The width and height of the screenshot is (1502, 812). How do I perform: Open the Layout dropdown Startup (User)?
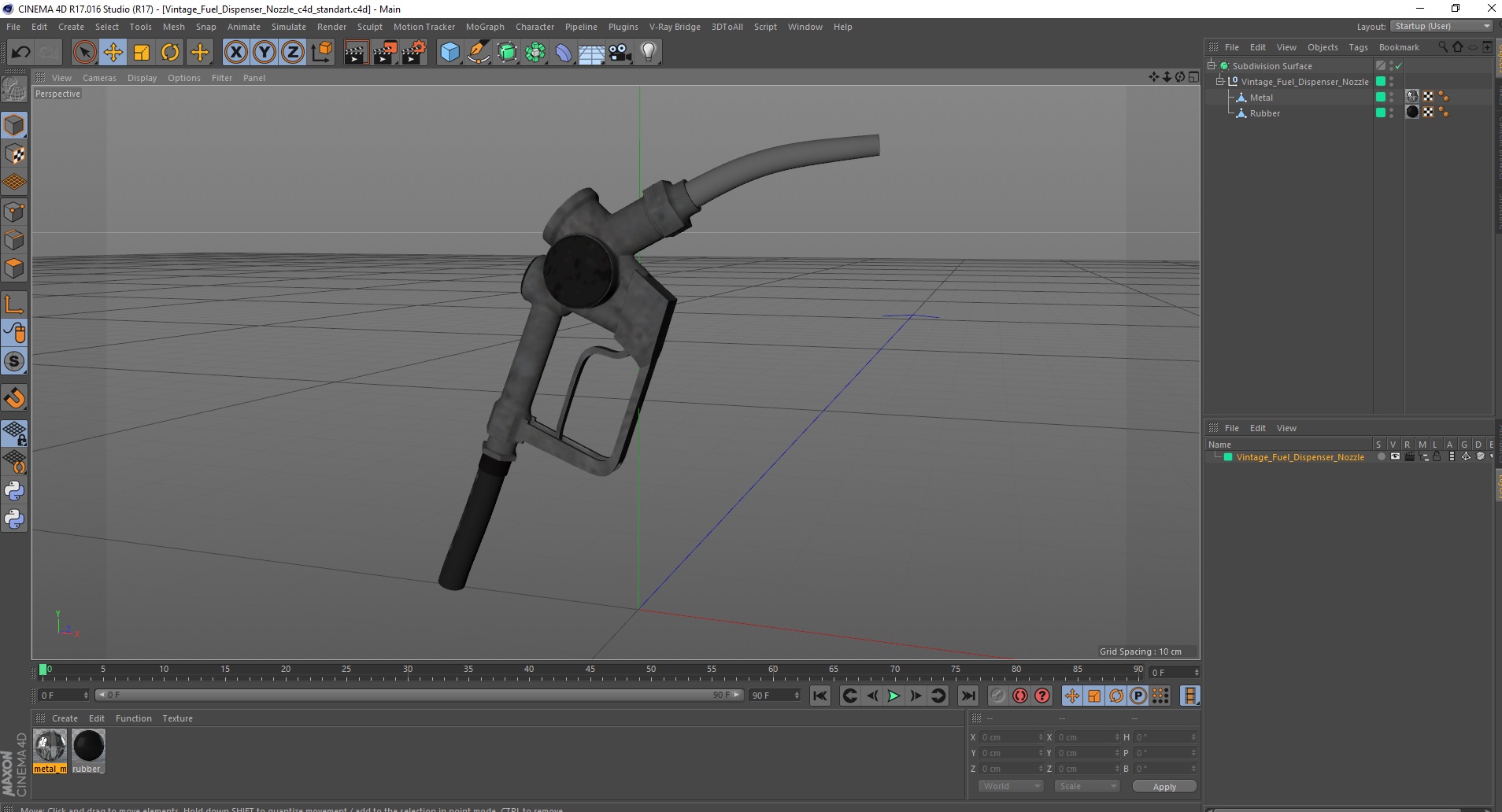tap(1442, 27)
